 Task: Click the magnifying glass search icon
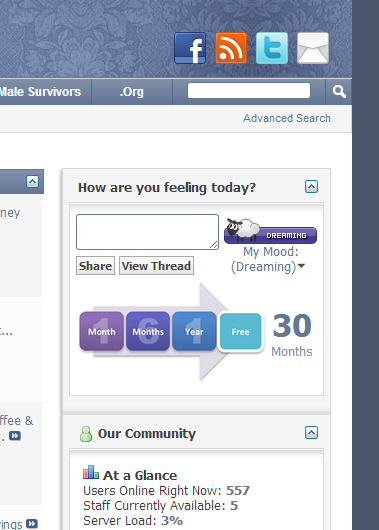click(x=339, y=92)
